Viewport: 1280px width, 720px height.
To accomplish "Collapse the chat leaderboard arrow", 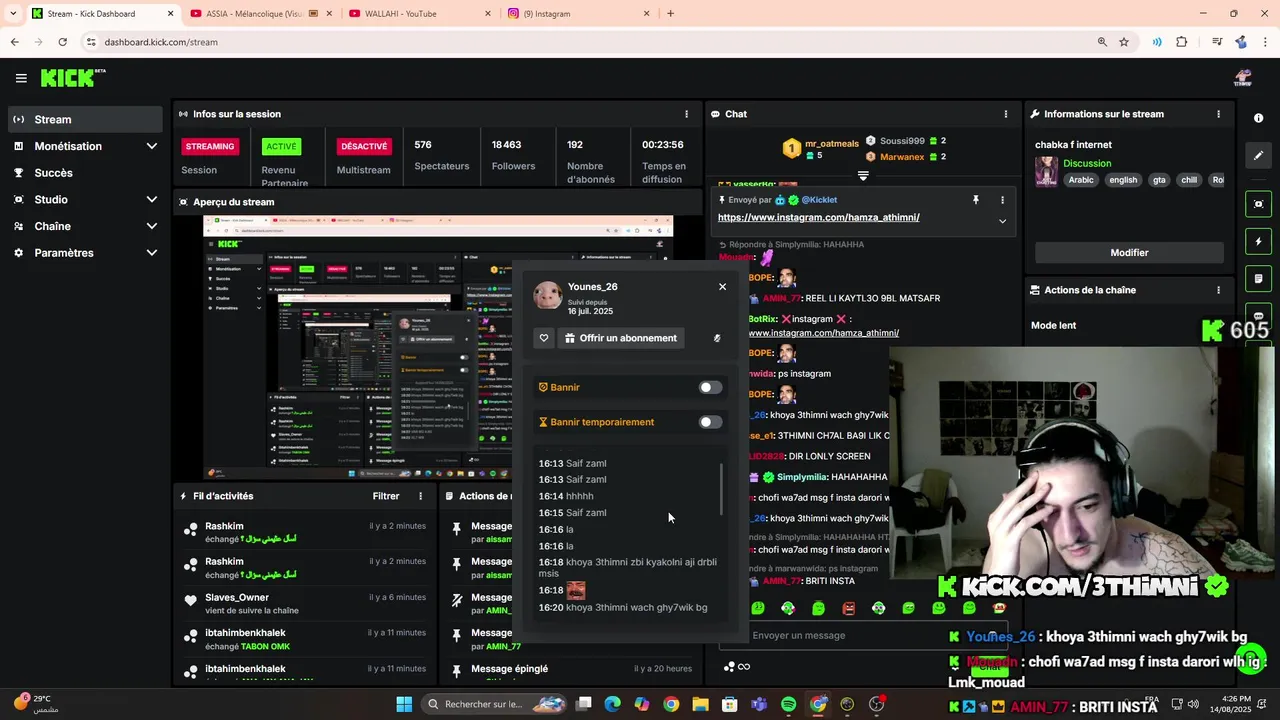I will [863, 175].
